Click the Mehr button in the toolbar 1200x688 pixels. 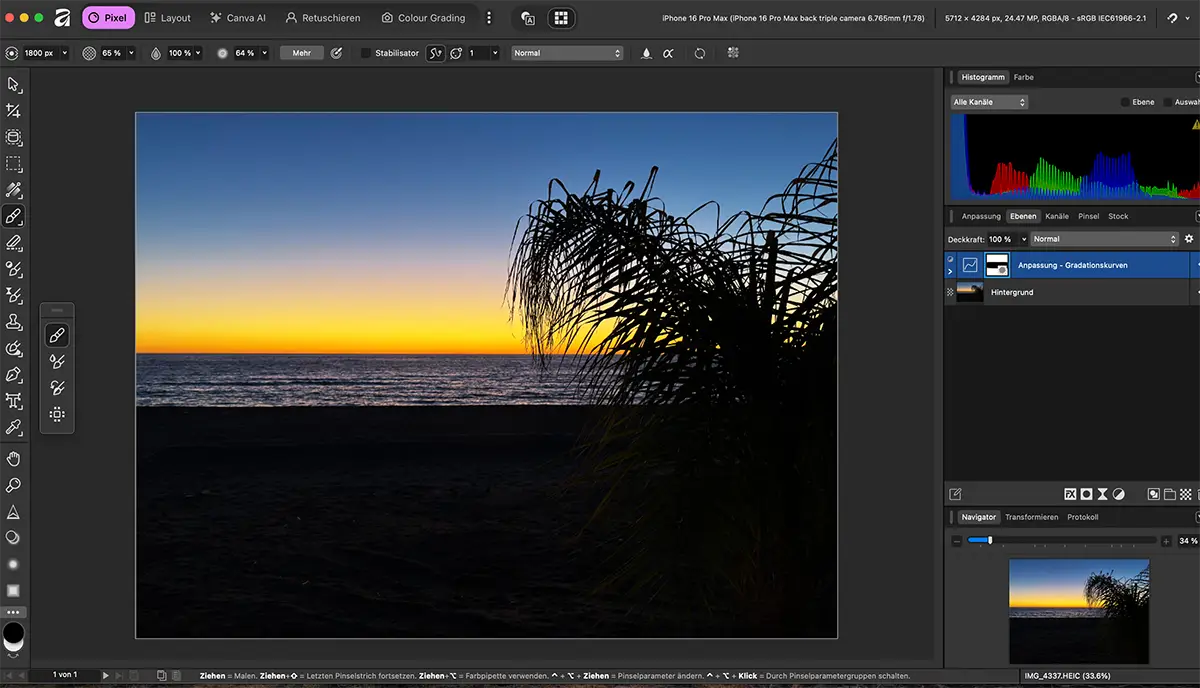301,53
